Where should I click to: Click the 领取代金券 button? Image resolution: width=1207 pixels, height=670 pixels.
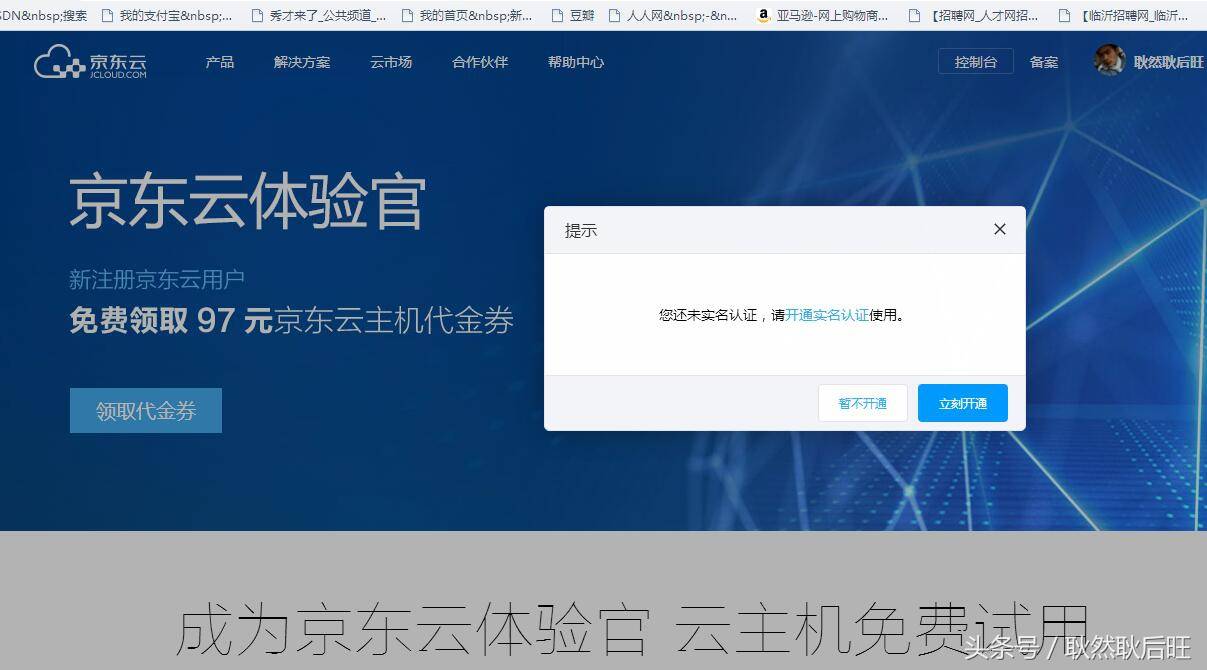pos(145,410)
